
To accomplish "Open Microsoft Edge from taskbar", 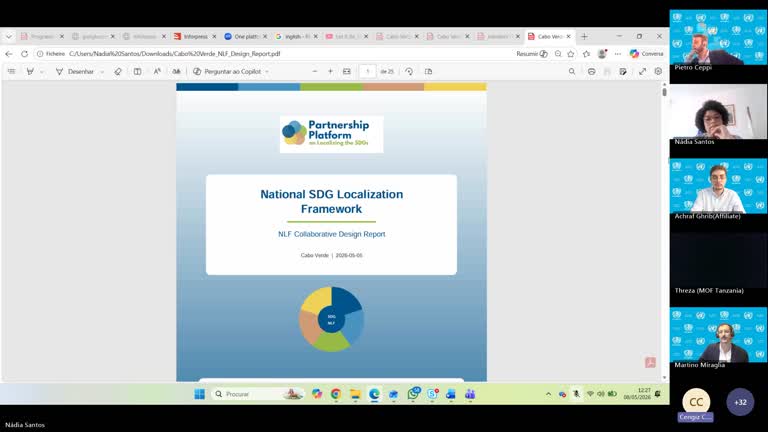I will pos(374,394).
